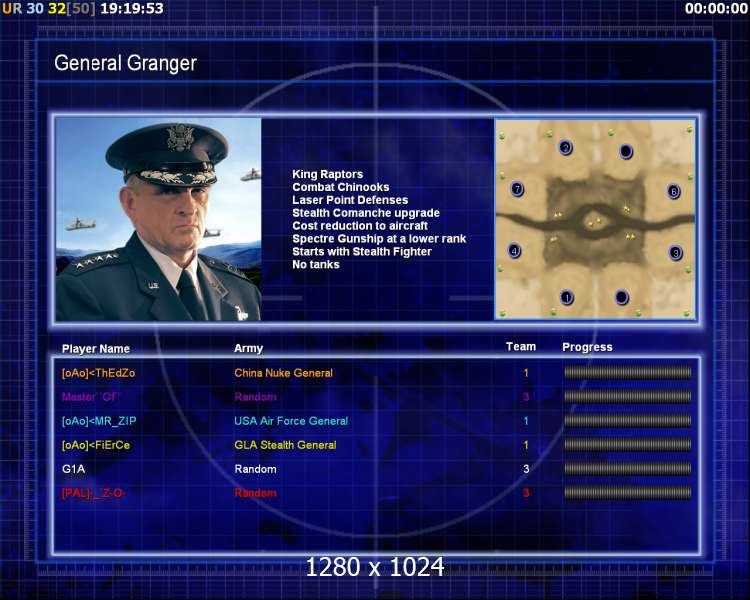Screen dimensions: 750x600
Task: Click Spectre Gunship at a lower rank
Action: 379,239
